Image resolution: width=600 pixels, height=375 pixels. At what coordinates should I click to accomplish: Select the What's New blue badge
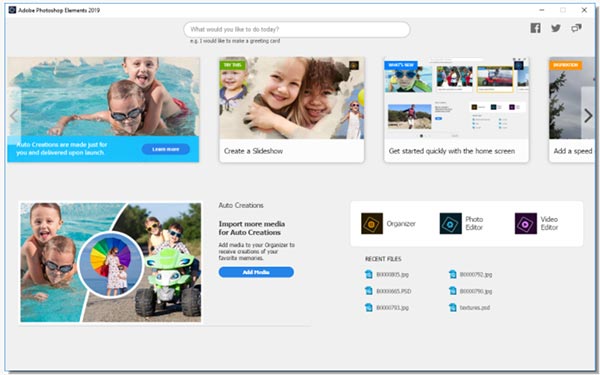point(401,65)
